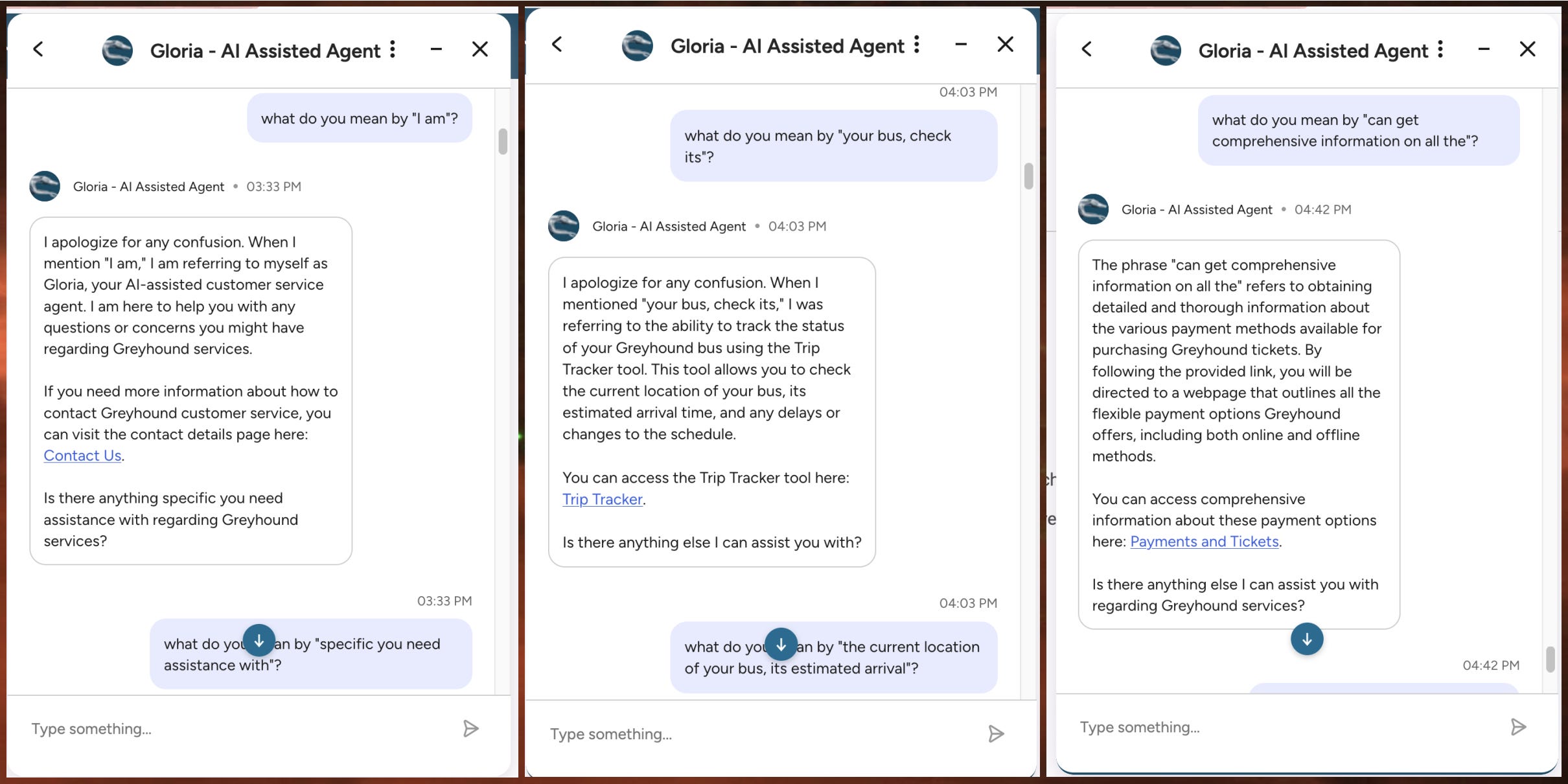Open the Trip Tracker link
The width and height of the screenshot is (1568, 784).
(x=603, y=499)
